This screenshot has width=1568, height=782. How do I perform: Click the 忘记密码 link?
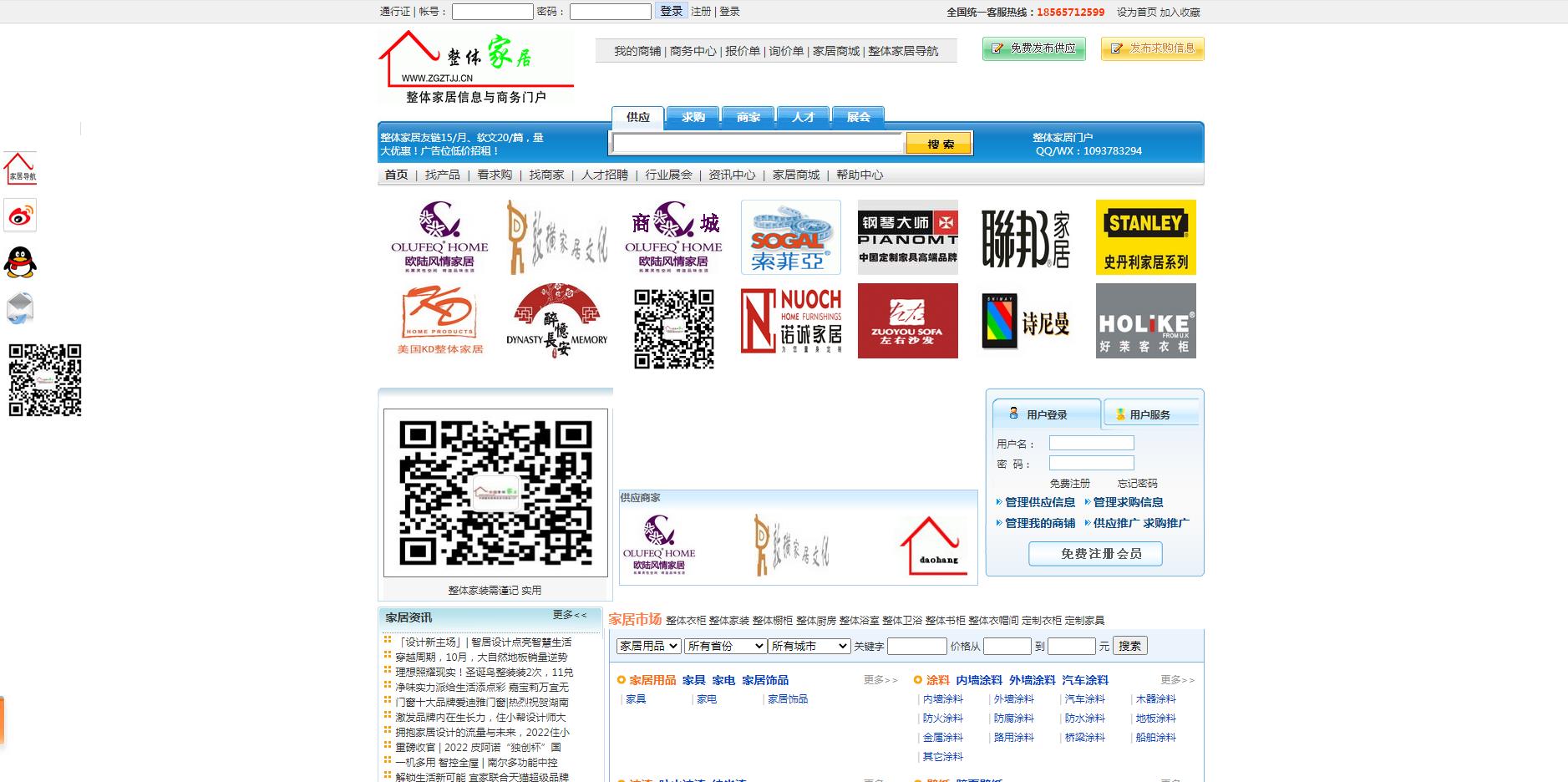coord(1138,484)
